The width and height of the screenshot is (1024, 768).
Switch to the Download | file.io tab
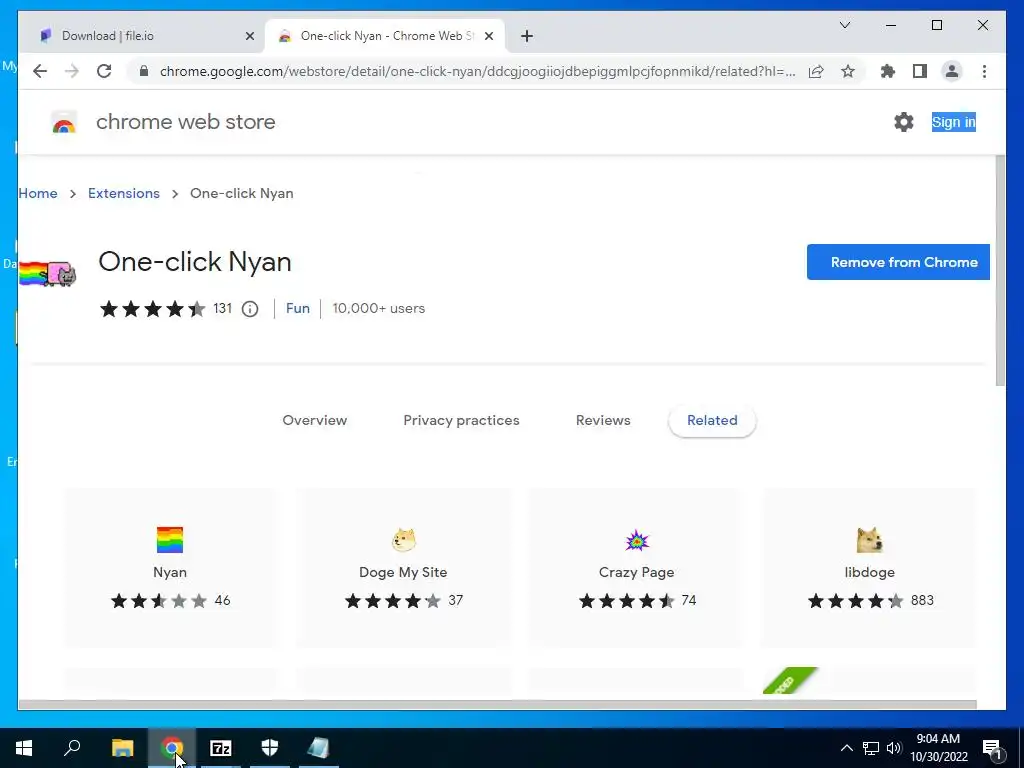point(140,36)
